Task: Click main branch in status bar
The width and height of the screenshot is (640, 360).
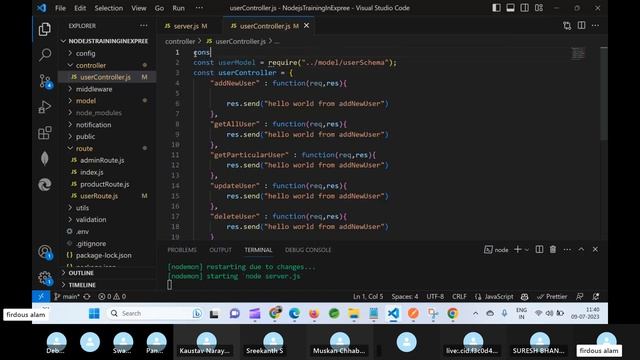Action: (x=67, y=296)
